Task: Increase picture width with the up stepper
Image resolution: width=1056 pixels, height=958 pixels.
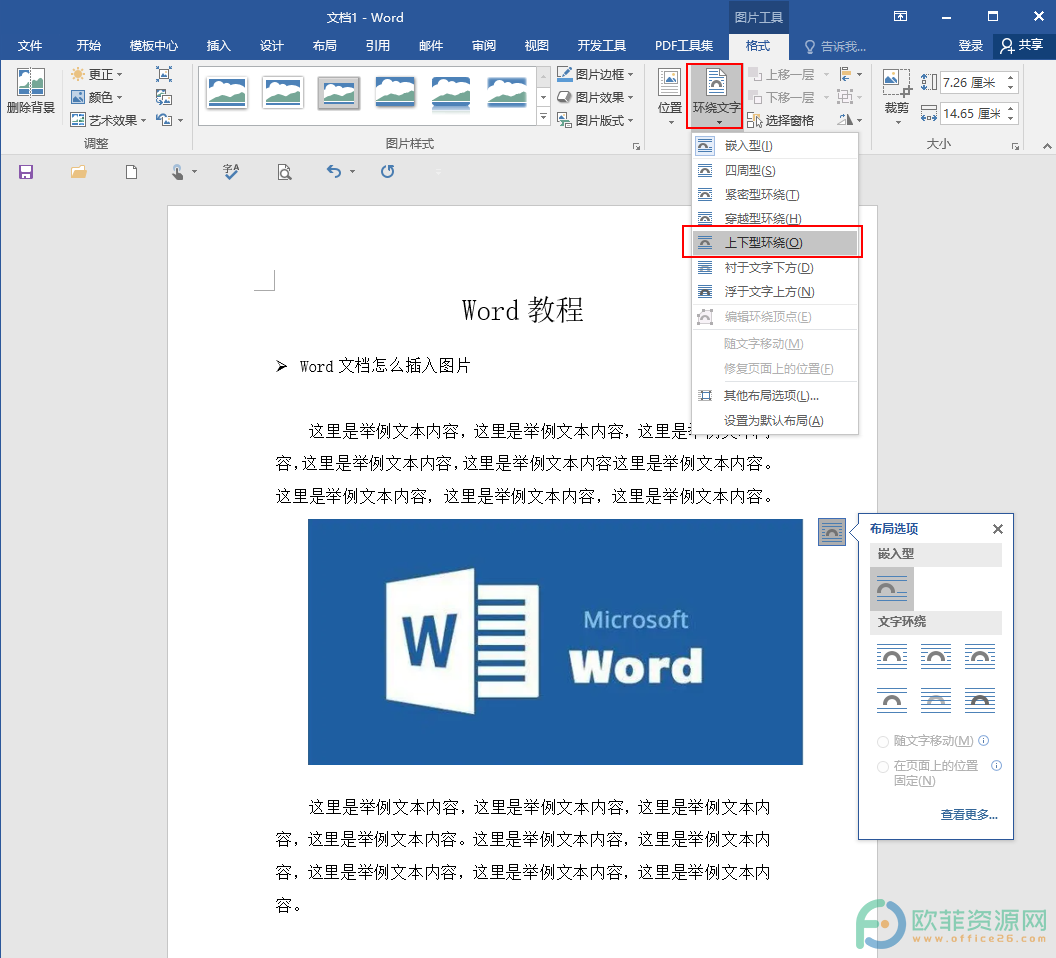Action: point(1010,108)
